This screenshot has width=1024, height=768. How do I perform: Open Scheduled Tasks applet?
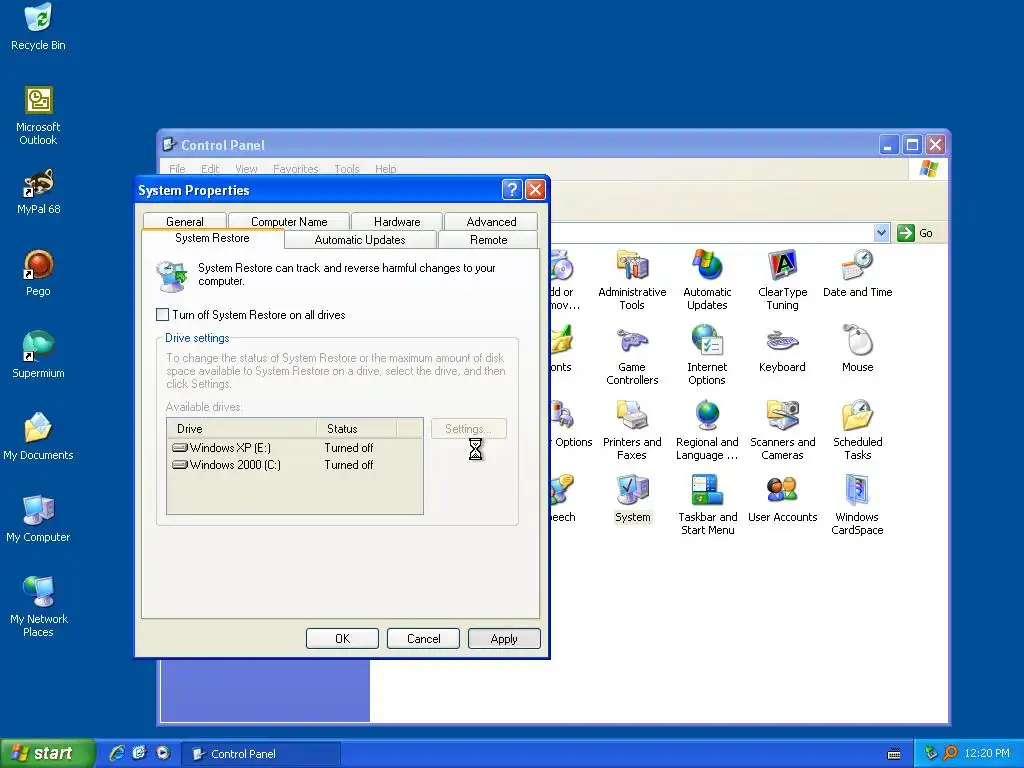[x=857, y=430]
